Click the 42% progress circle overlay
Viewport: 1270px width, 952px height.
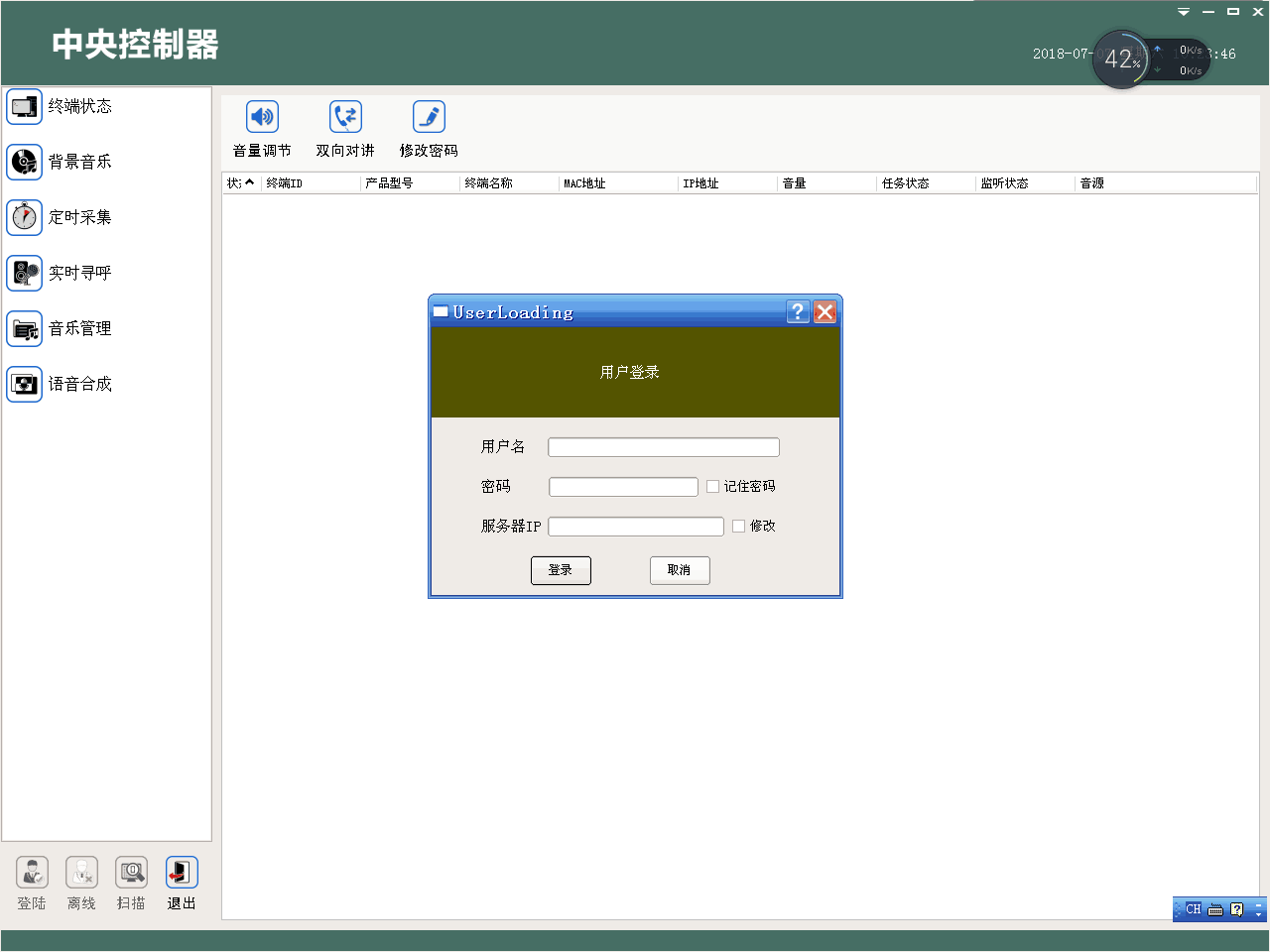tap(1121, 59)
